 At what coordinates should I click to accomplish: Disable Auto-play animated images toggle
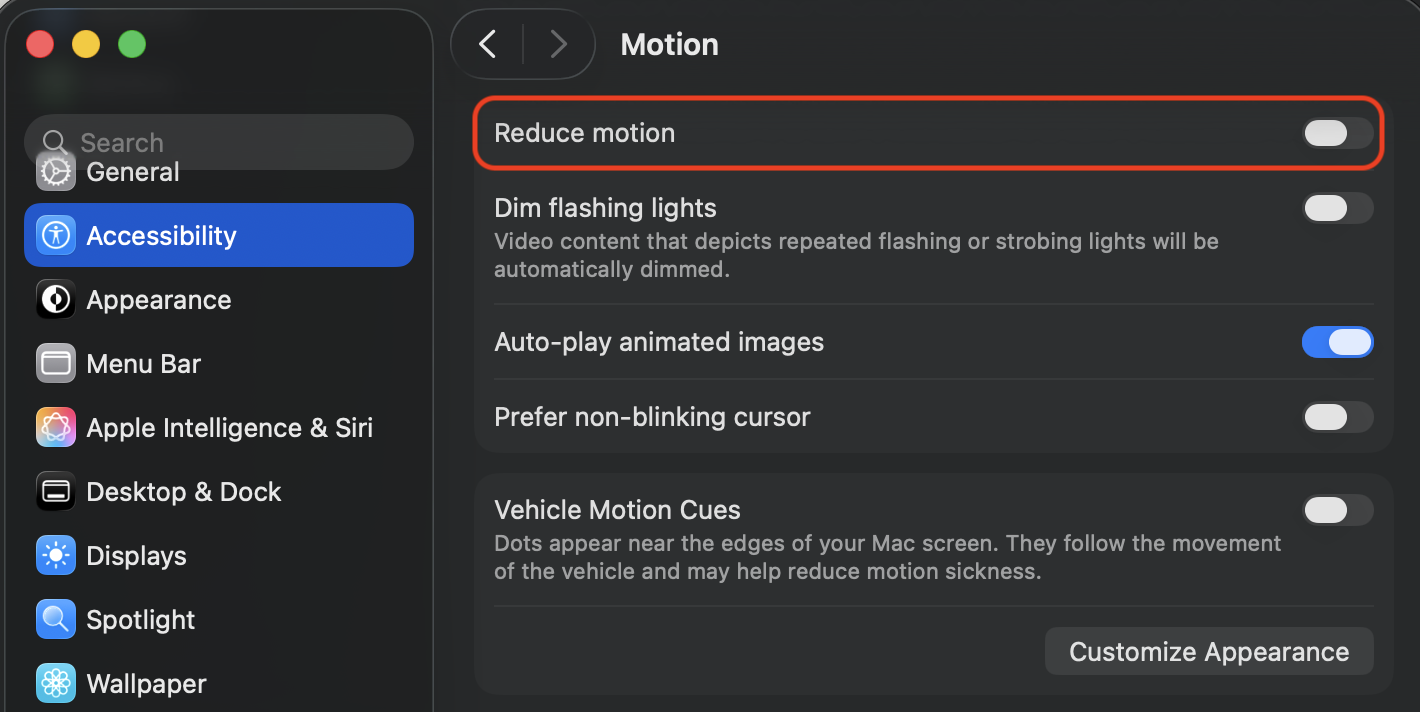(x=1337, y=342)
